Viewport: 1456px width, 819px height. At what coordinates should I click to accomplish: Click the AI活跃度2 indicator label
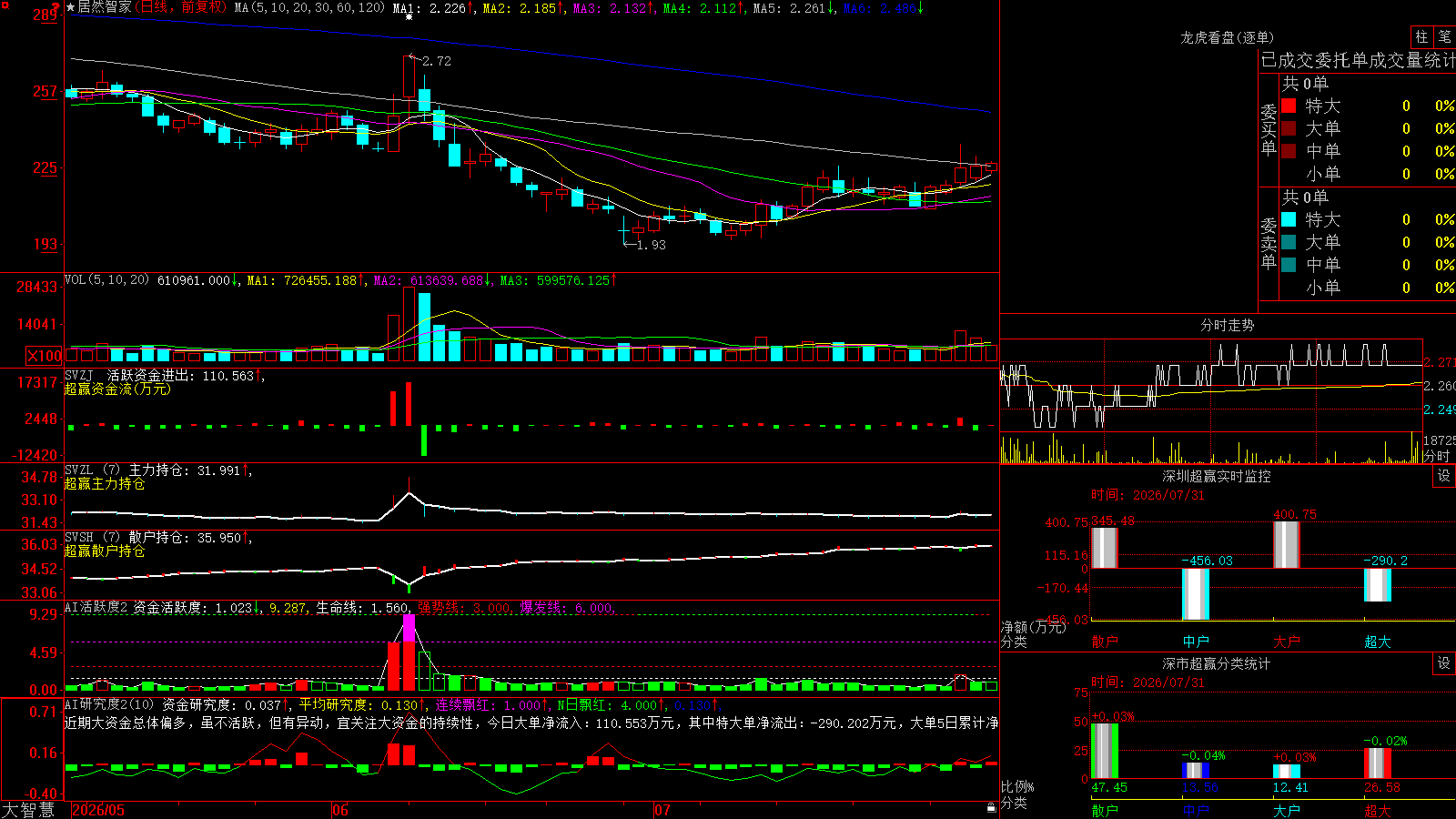pos(96,608)
